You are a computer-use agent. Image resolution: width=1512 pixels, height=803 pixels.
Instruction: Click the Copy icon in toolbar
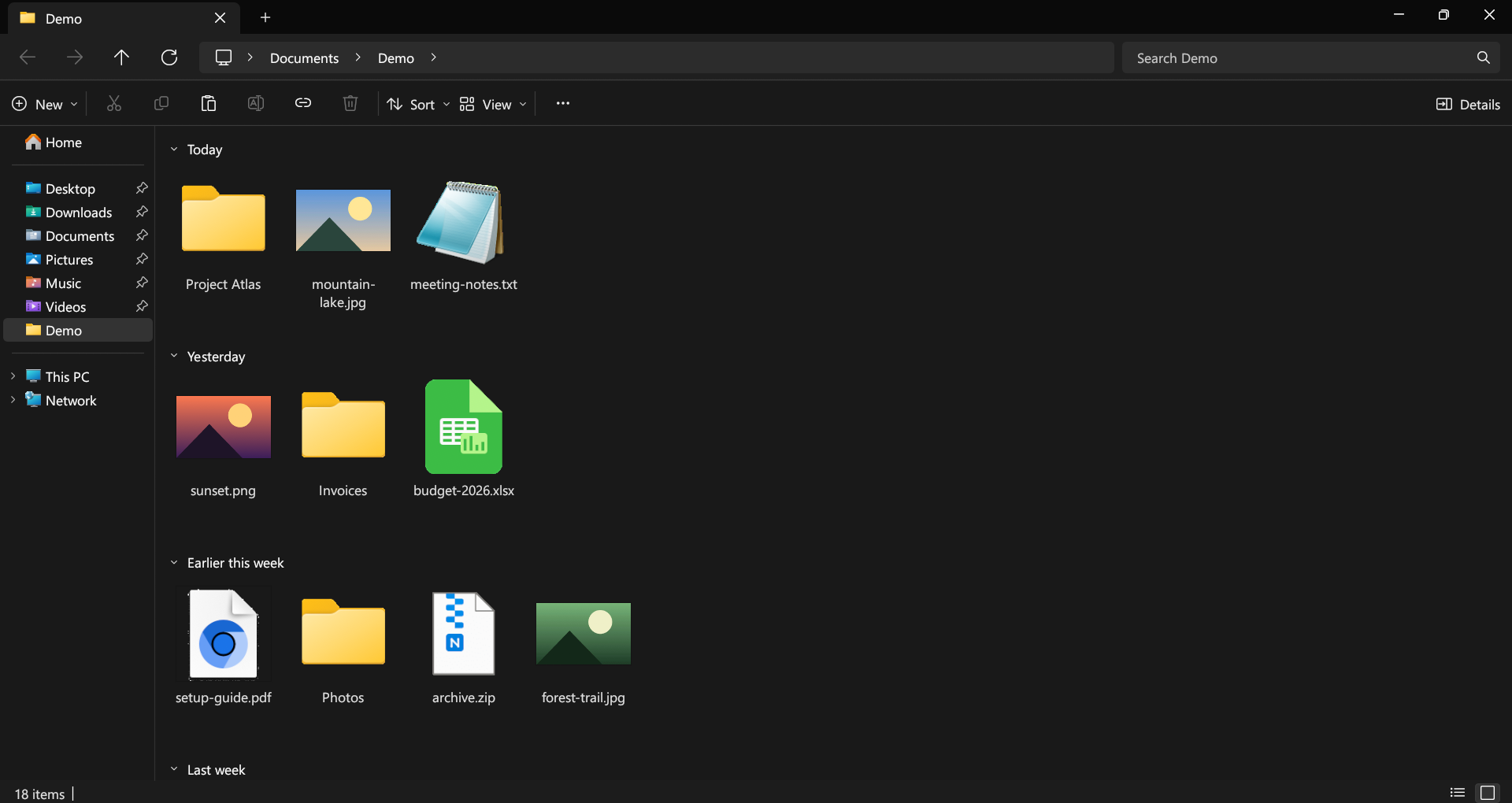[161, 104]
